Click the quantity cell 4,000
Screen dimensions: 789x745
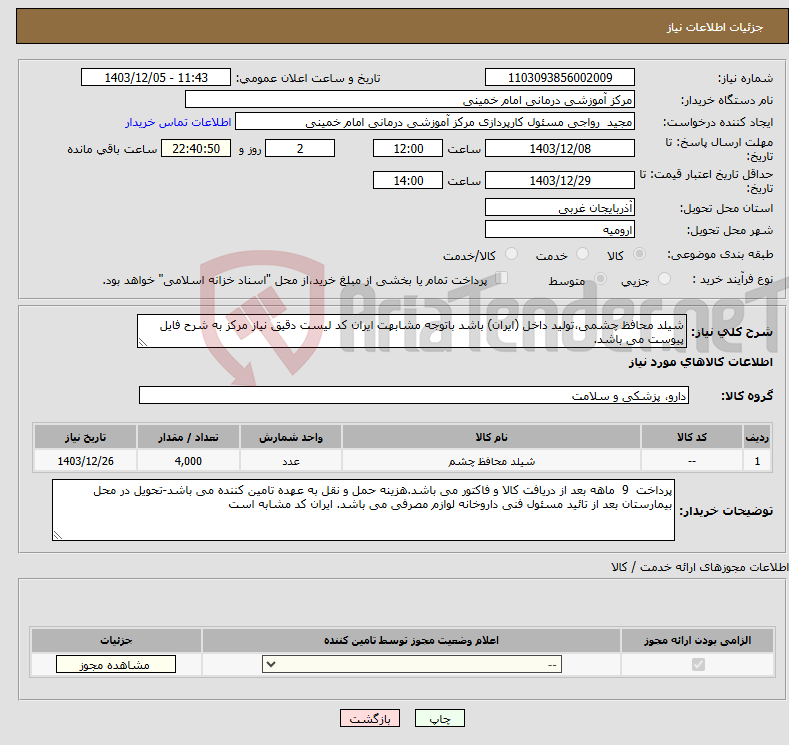coord(188,461)
